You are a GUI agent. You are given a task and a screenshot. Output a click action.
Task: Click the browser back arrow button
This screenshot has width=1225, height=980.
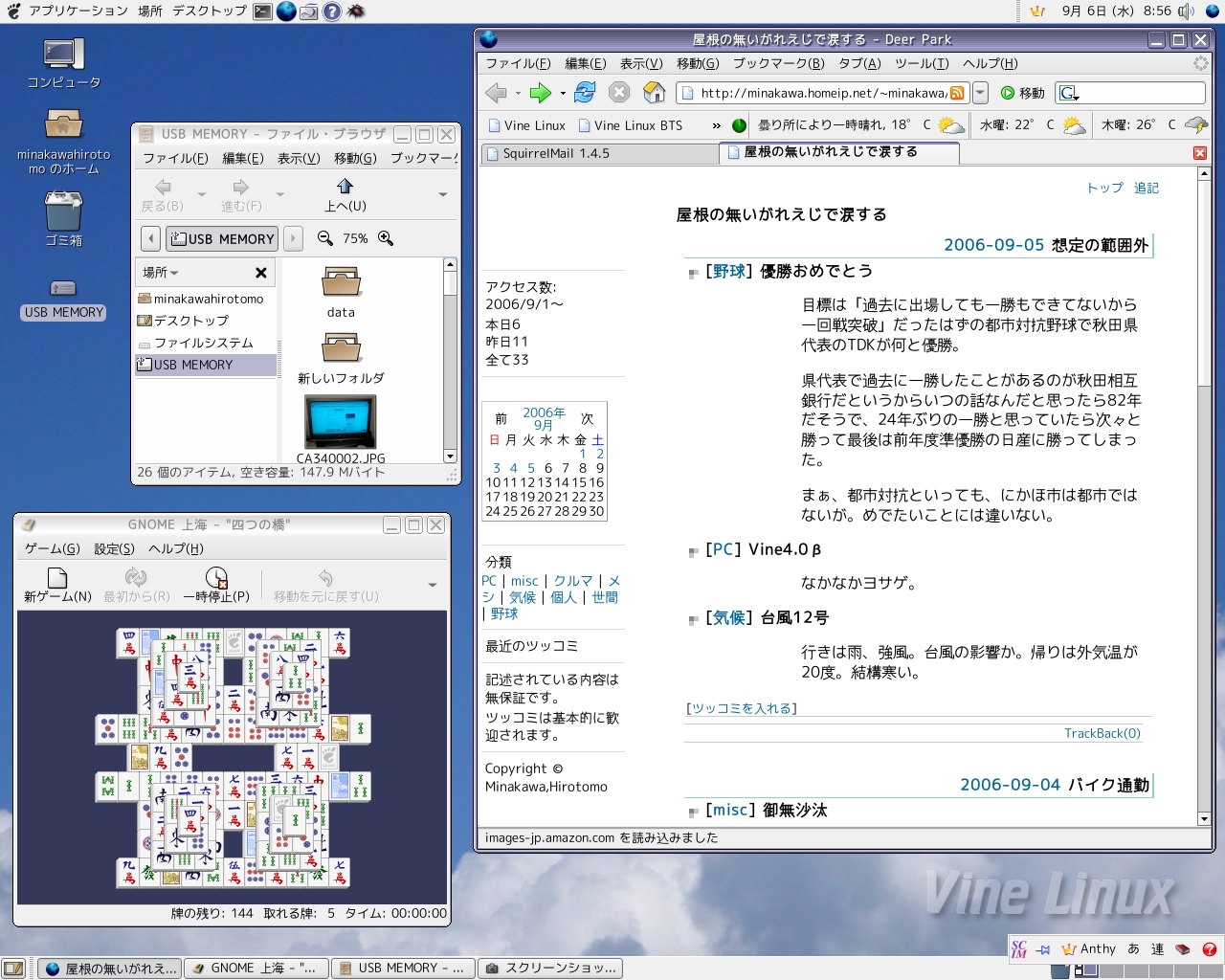496,93
